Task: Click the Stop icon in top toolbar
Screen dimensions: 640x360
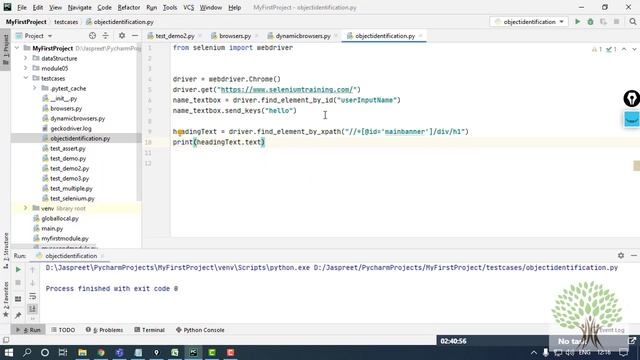Action: [x=616, y=22]
